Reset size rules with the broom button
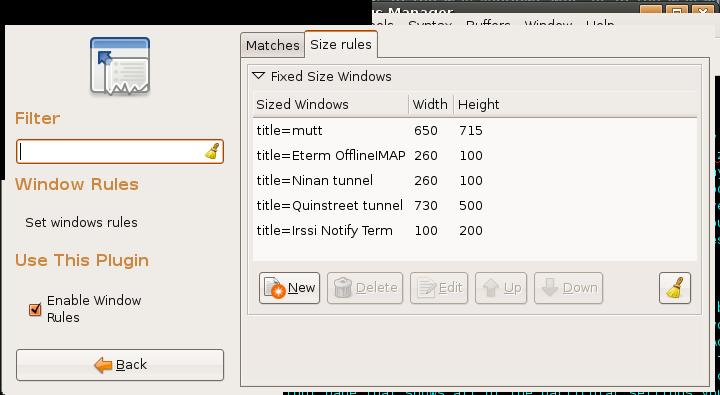720x395 pixels. point(675,288)
